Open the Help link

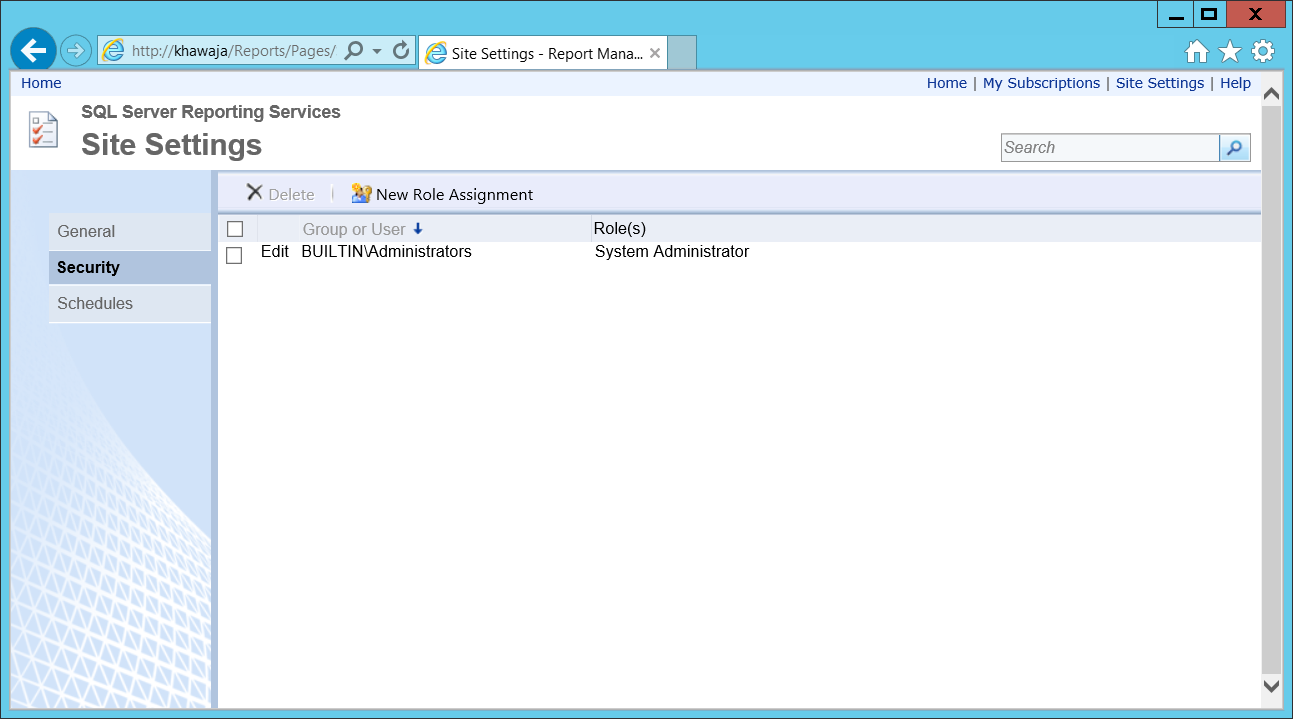[1235, 83]
